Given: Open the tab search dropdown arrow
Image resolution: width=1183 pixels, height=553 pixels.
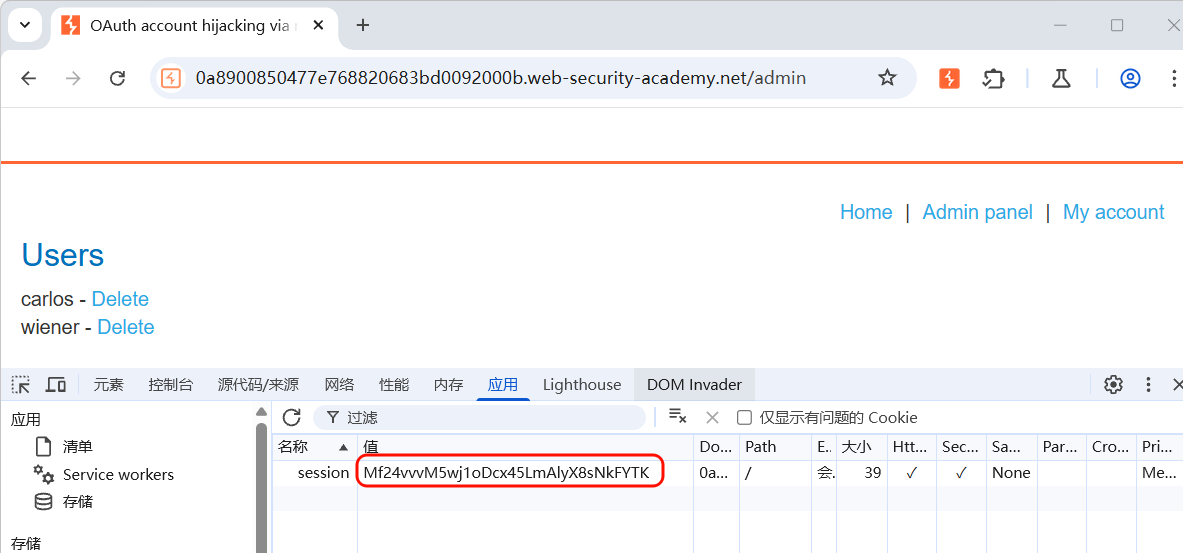Looking at the screenshot, I should (24, 25).
